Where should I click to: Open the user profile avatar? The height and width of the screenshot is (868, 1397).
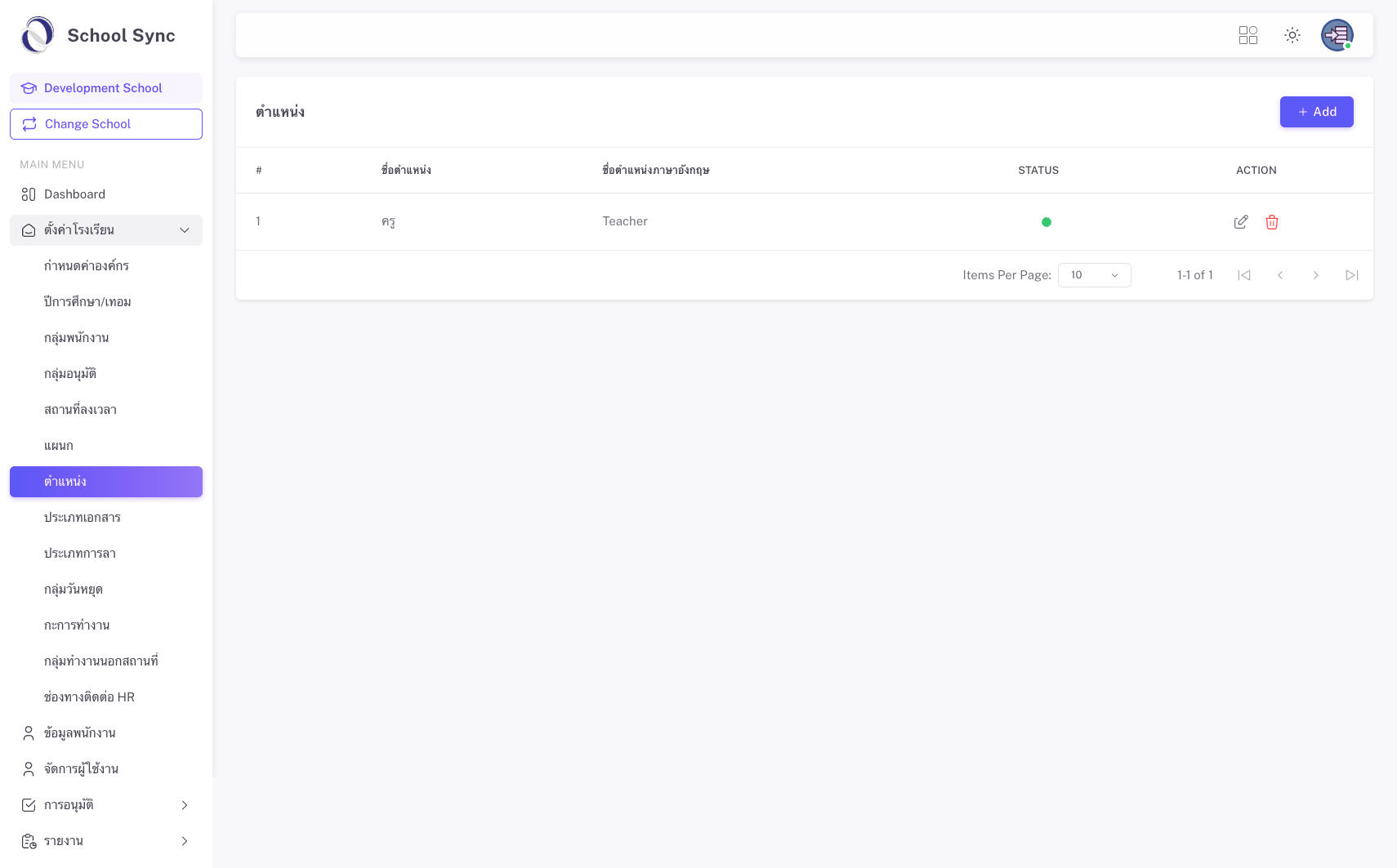pyautogui.click(x=1337, y=35)
